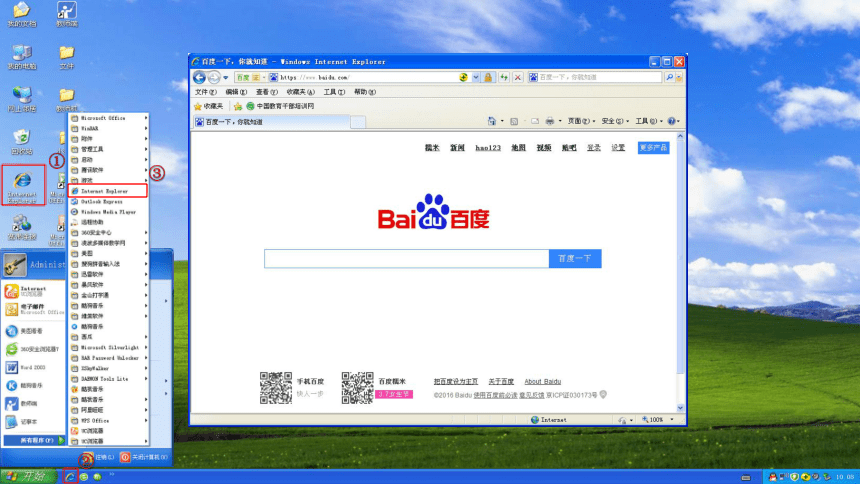Screen dimensions: 860x484
Task: Open the 安全 safety dropdown in command bar
Action: point(615,121)
